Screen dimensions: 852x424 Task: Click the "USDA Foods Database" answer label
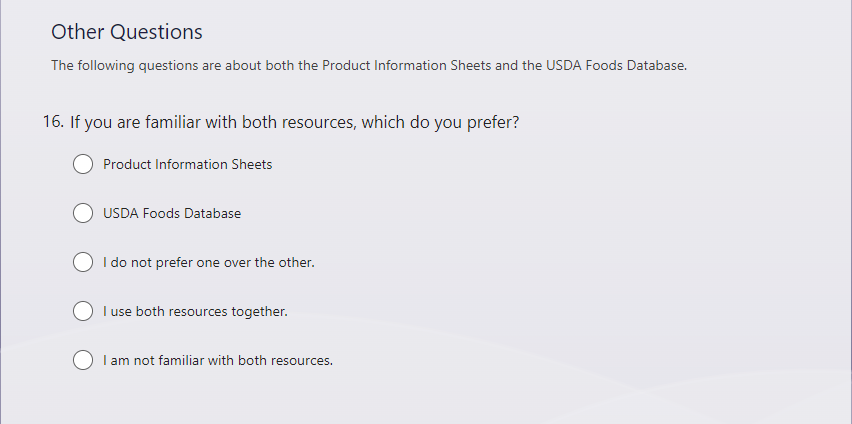click(172, 213)
